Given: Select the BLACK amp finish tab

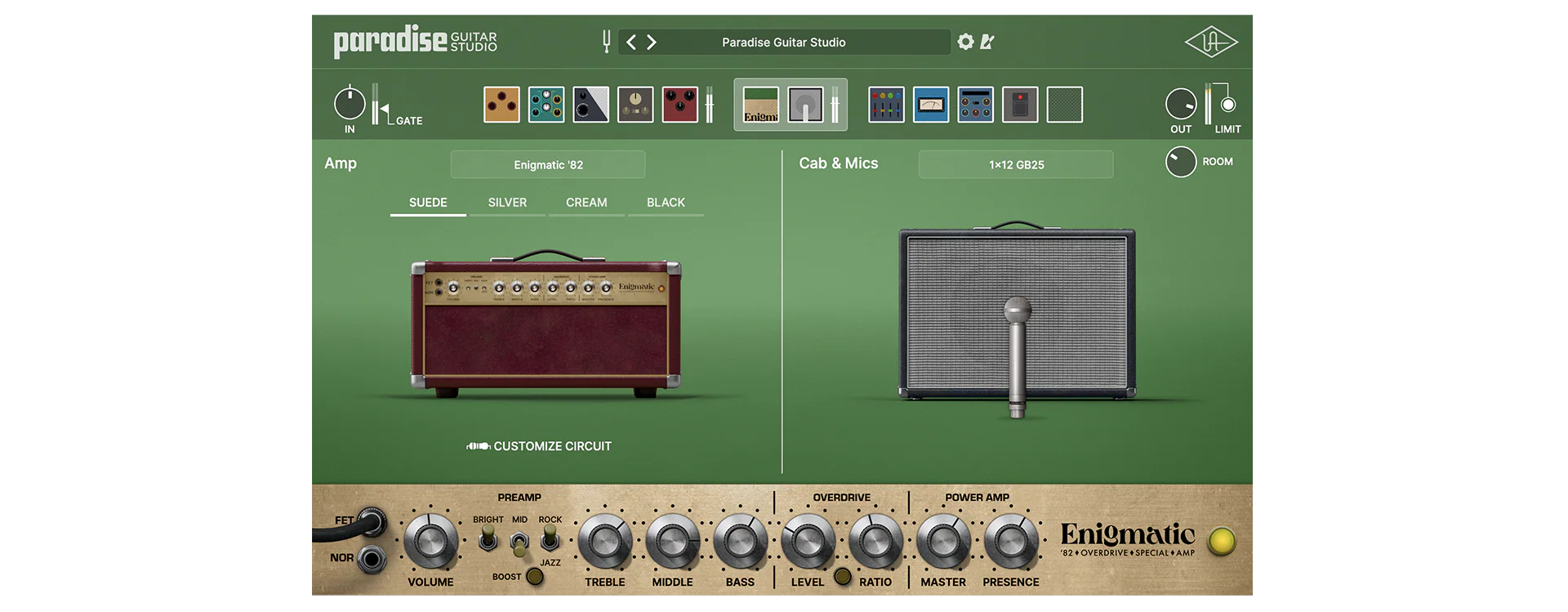Looking at the screenshot, I should pyautogui.click(x=666, y=203).
